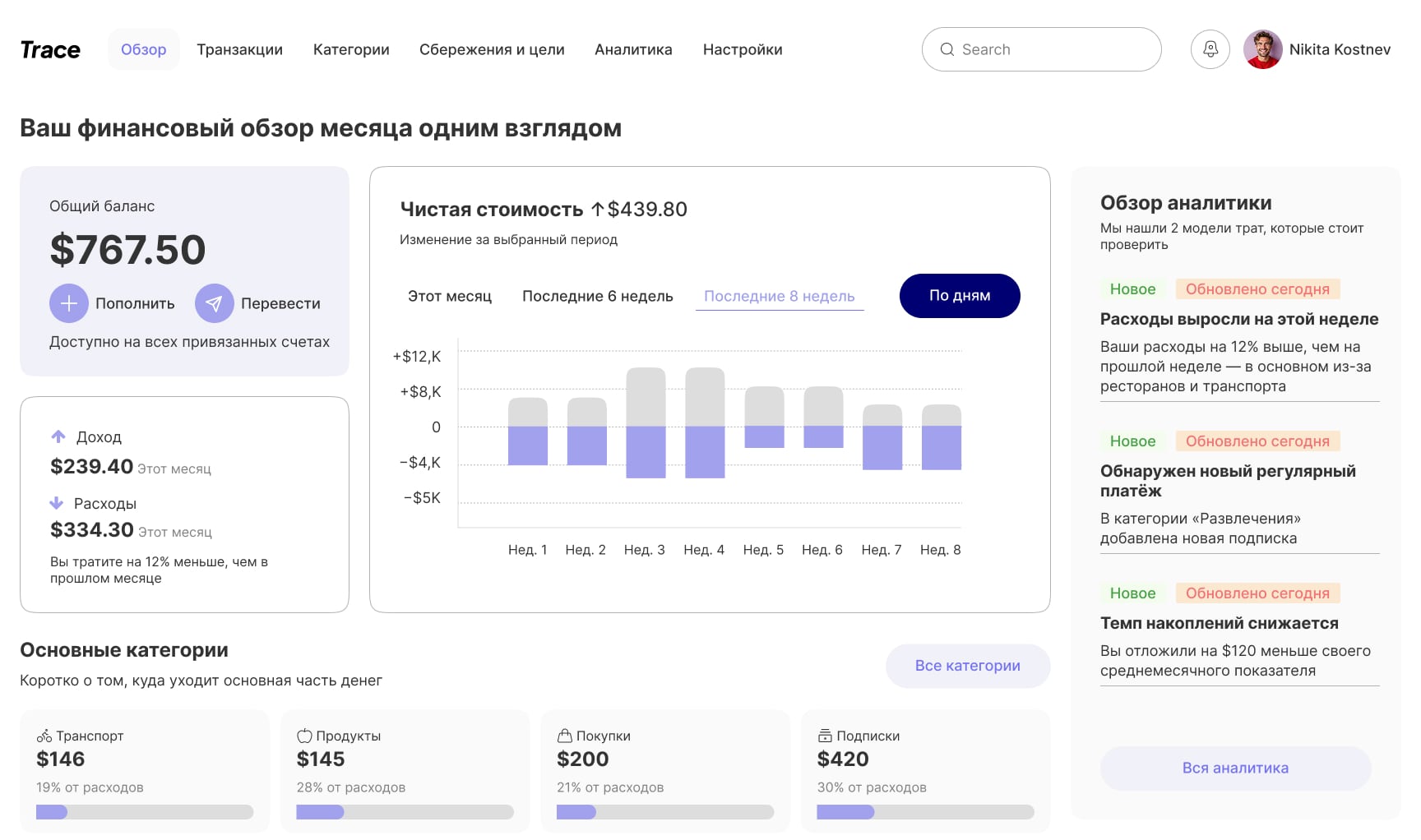Click Все категории button
The image size is (1421, 840).
click(x=968, y=666)
